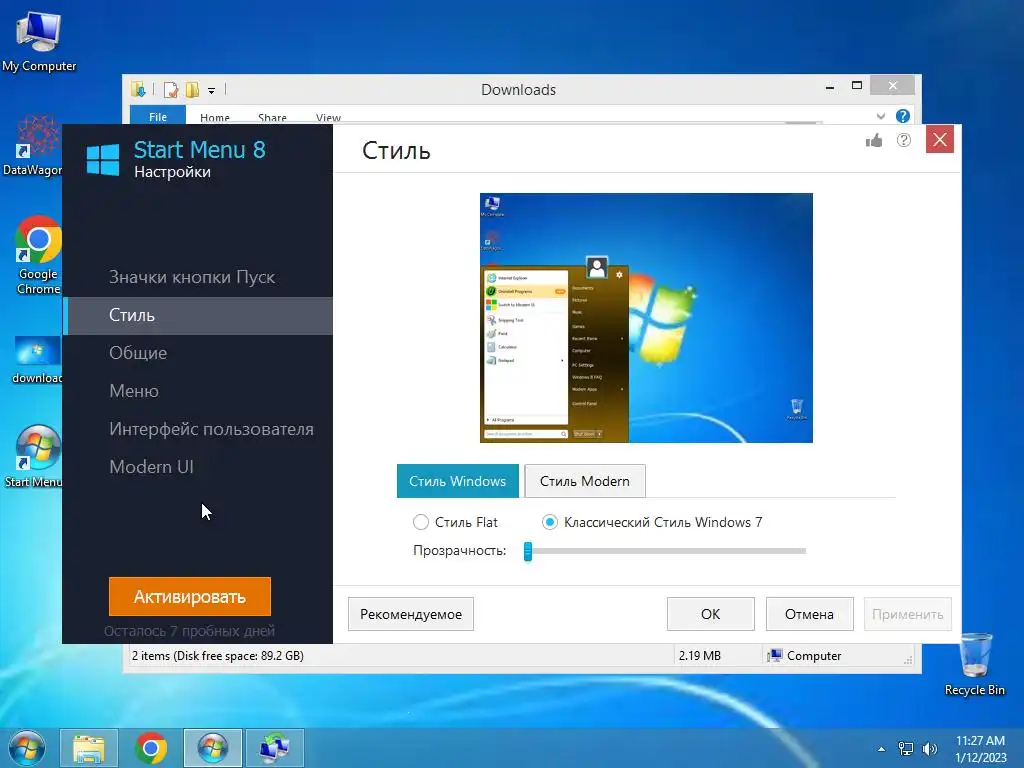
Task: Open Значки кнопки Пуск section
Action: (192, 277)
